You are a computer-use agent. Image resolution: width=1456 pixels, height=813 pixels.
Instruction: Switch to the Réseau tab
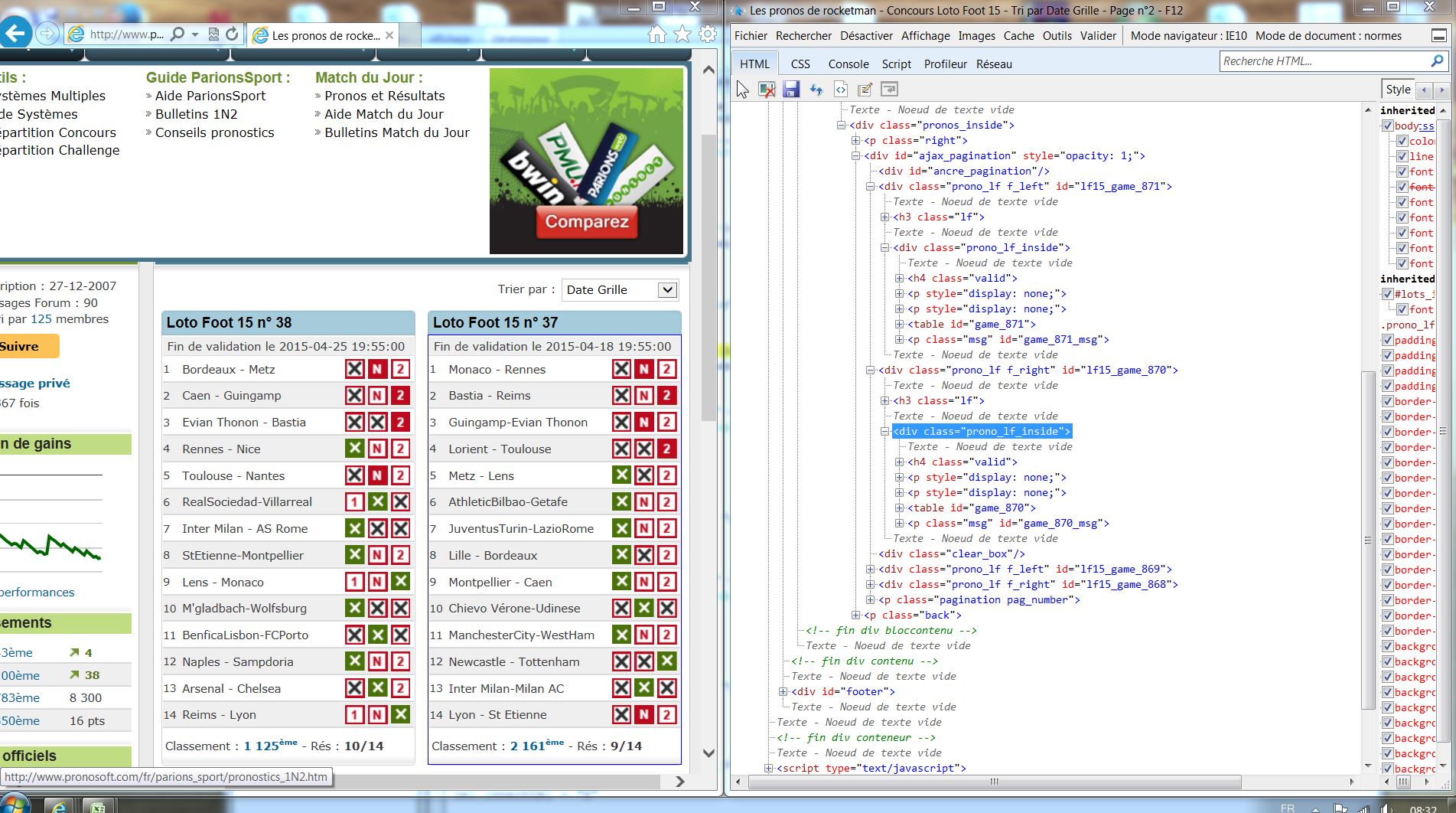click(994, 64)
